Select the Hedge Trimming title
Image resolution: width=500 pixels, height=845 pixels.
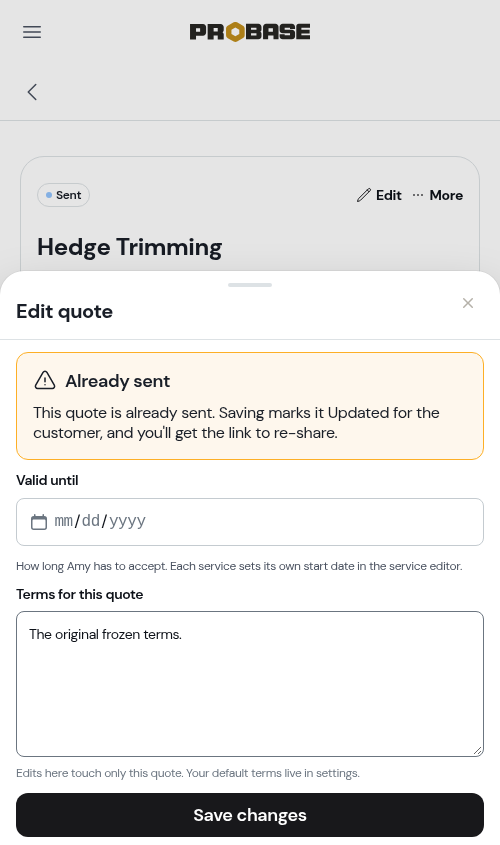click(x=129, y=247)
